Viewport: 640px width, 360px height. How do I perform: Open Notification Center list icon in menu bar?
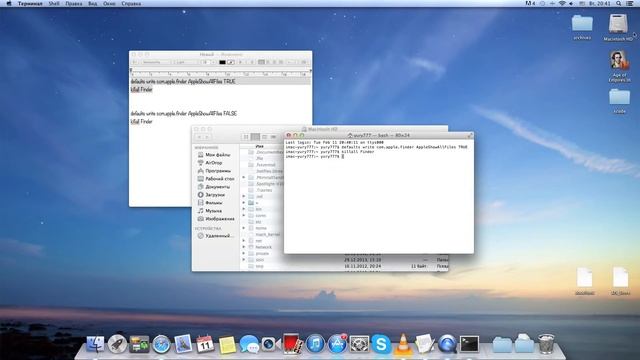pyautogui.click(x=630, y=3)
